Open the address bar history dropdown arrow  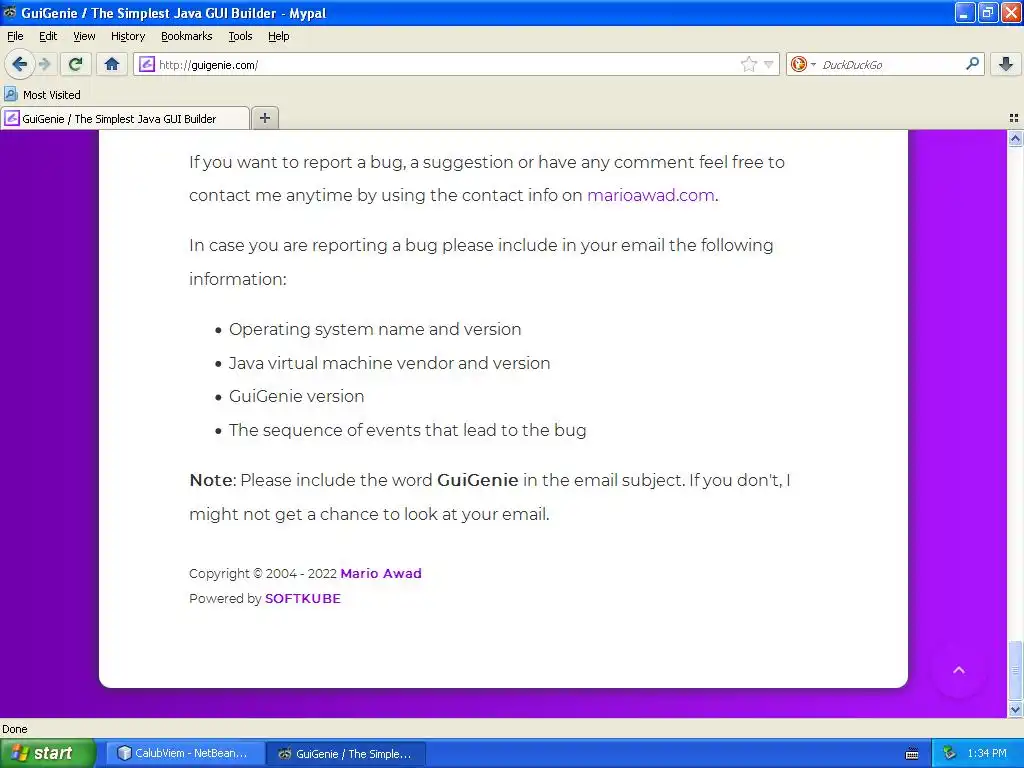click(769, 64)
